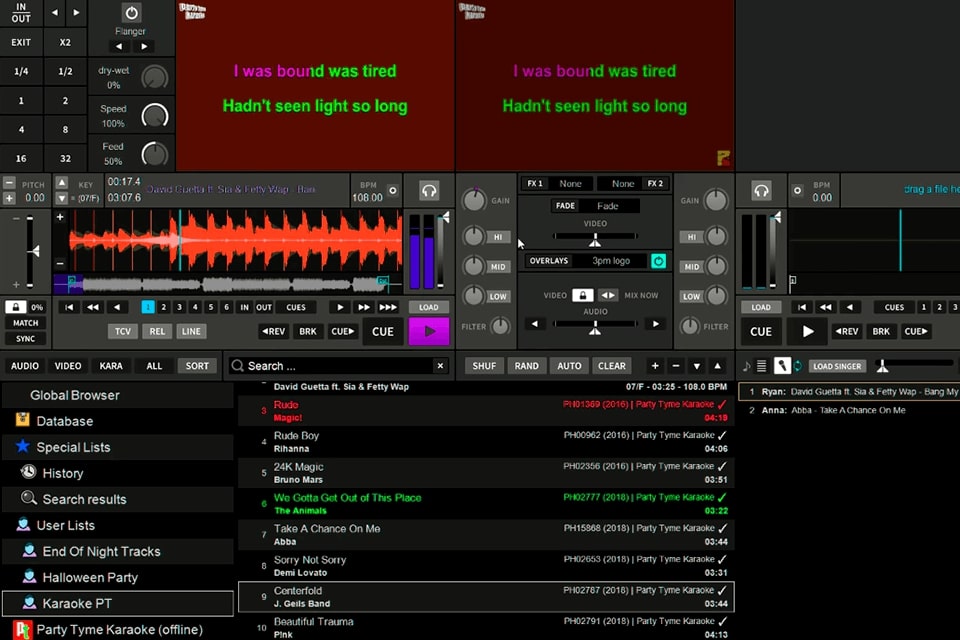
Task: Click the music note view icon
Action: click(x=746, y=366)
